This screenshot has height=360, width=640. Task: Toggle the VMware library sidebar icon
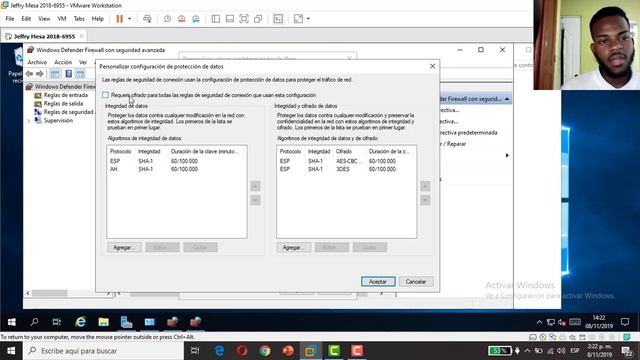click(x=216, y=19)
